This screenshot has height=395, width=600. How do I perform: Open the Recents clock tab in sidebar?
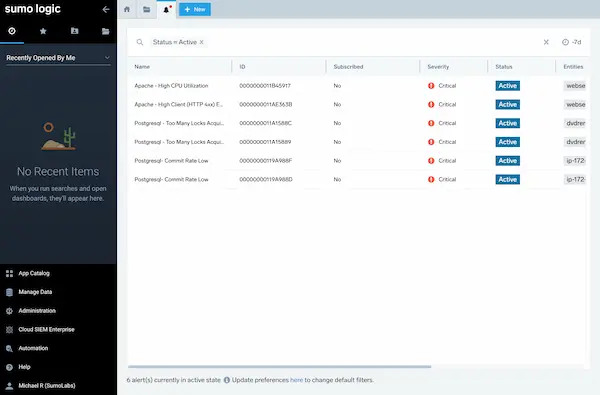(12, 31)
